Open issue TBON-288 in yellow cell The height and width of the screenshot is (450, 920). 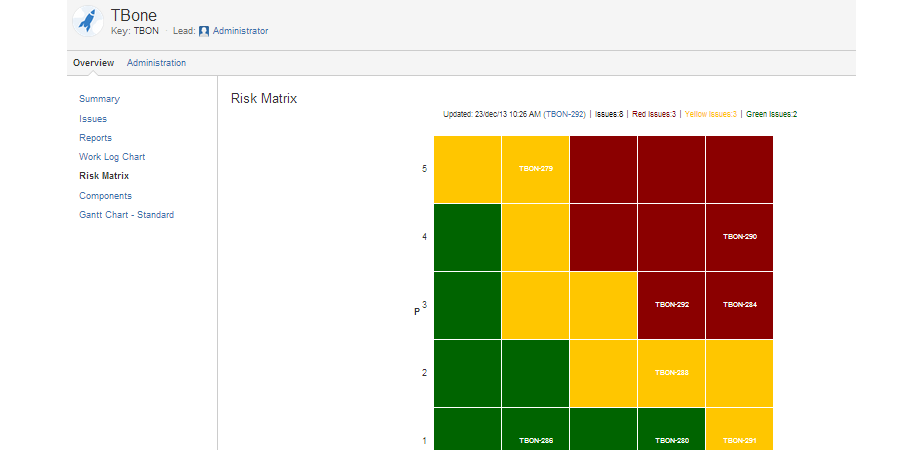[x=672, y=372]
